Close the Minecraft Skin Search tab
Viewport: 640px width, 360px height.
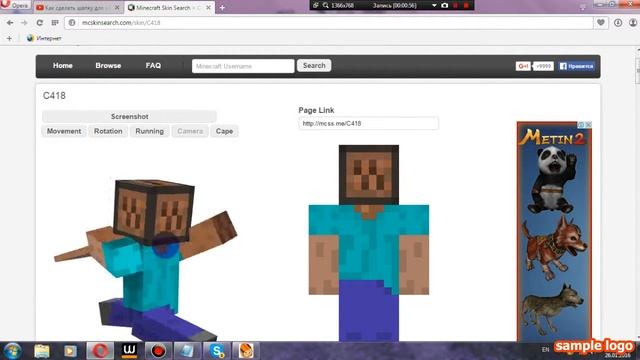209,7
